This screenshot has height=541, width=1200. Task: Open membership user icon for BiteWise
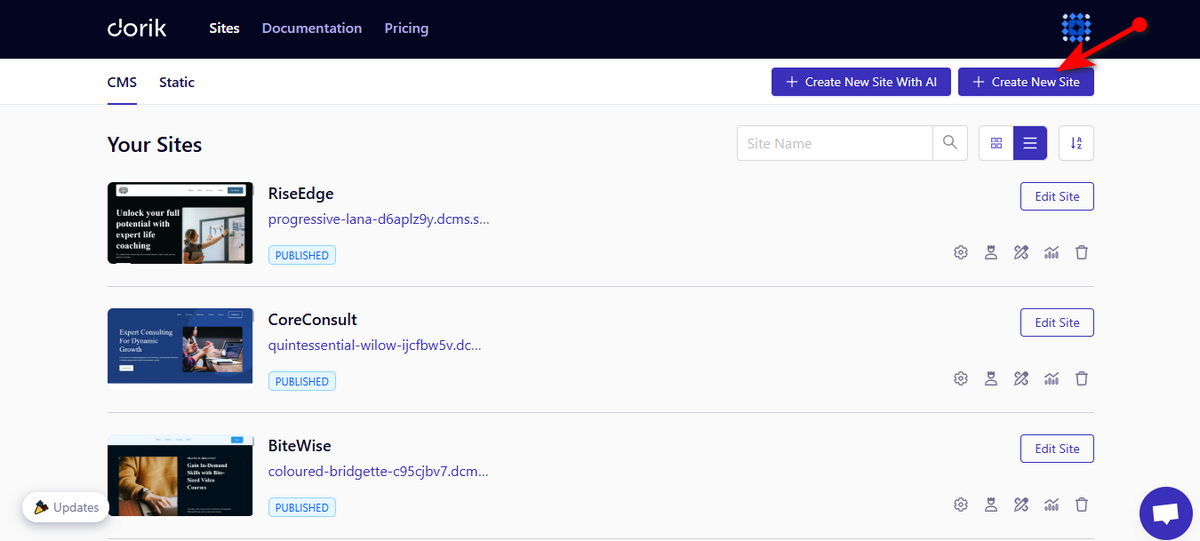click(991, 505)
